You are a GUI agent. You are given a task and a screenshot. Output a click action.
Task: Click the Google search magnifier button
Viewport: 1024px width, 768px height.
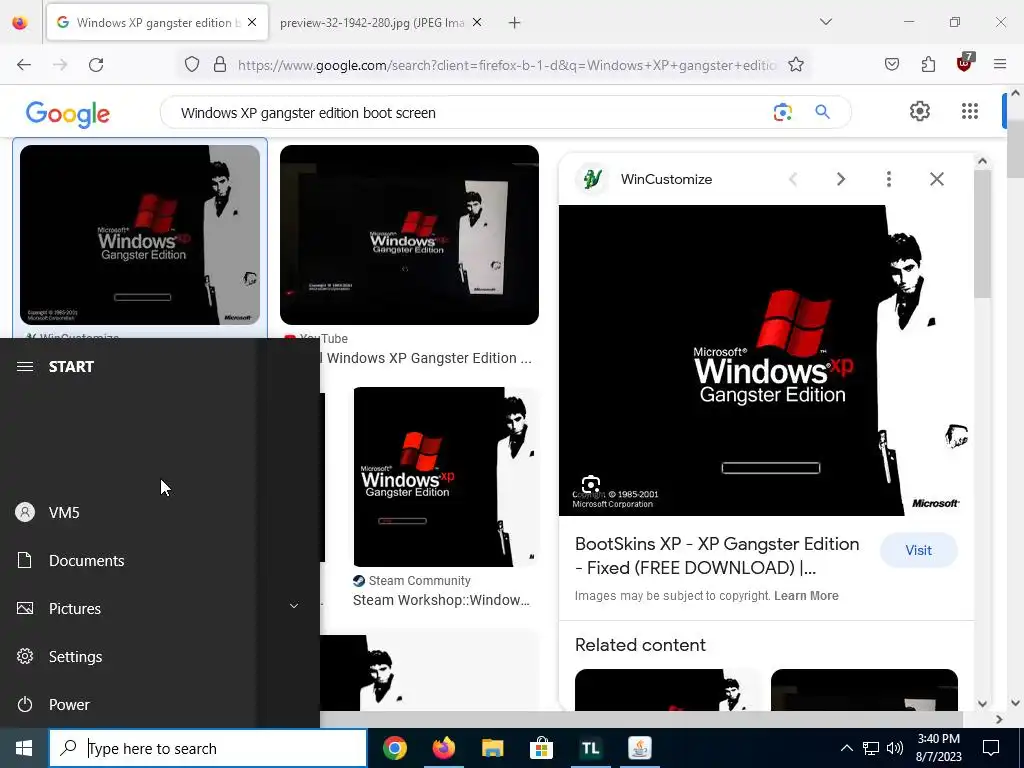coord(822,112)
